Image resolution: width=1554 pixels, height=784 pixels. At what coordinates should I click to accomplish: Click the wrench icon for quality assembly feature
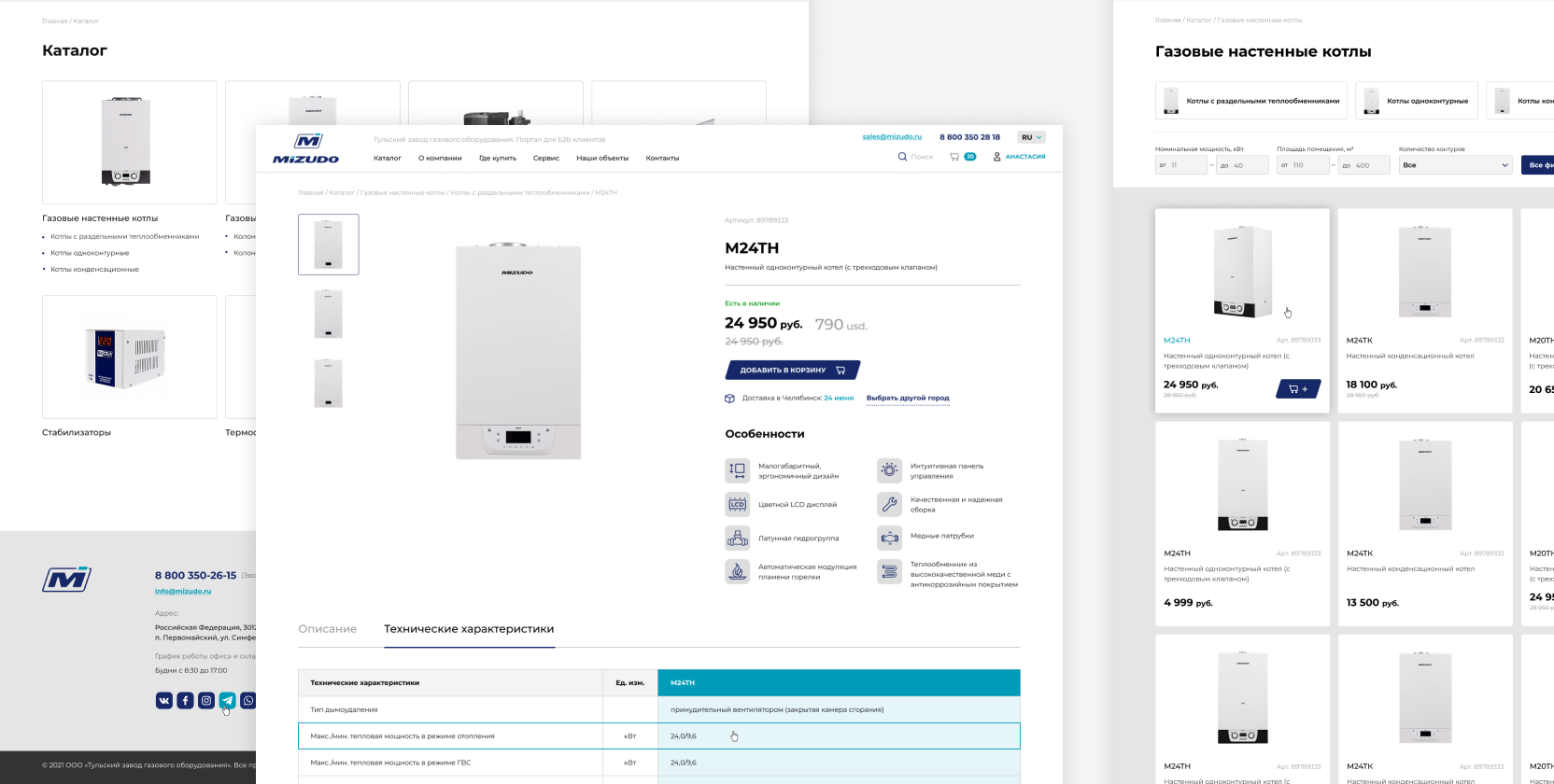point(890,504)
